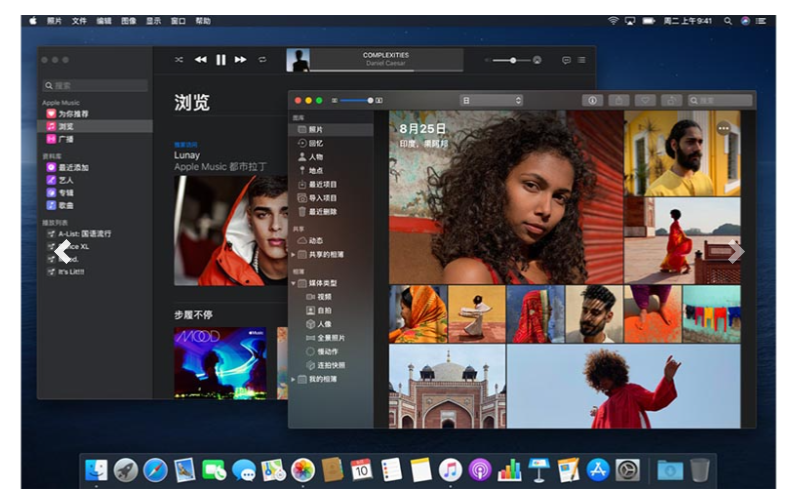This screenshot has width=788, height=498.
Task: Open the A-List: 国语流行 playlist
Action: coord(79,234)
